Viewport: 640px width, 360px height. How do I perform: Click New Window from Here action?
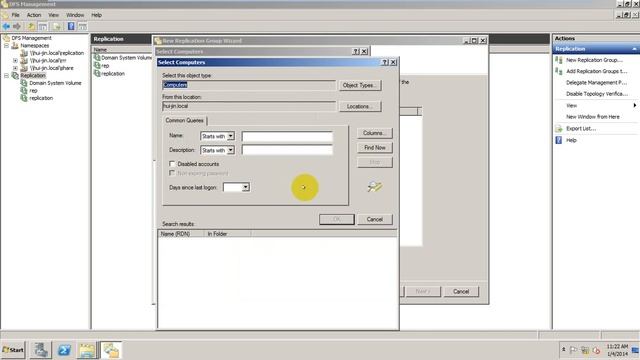593,117
